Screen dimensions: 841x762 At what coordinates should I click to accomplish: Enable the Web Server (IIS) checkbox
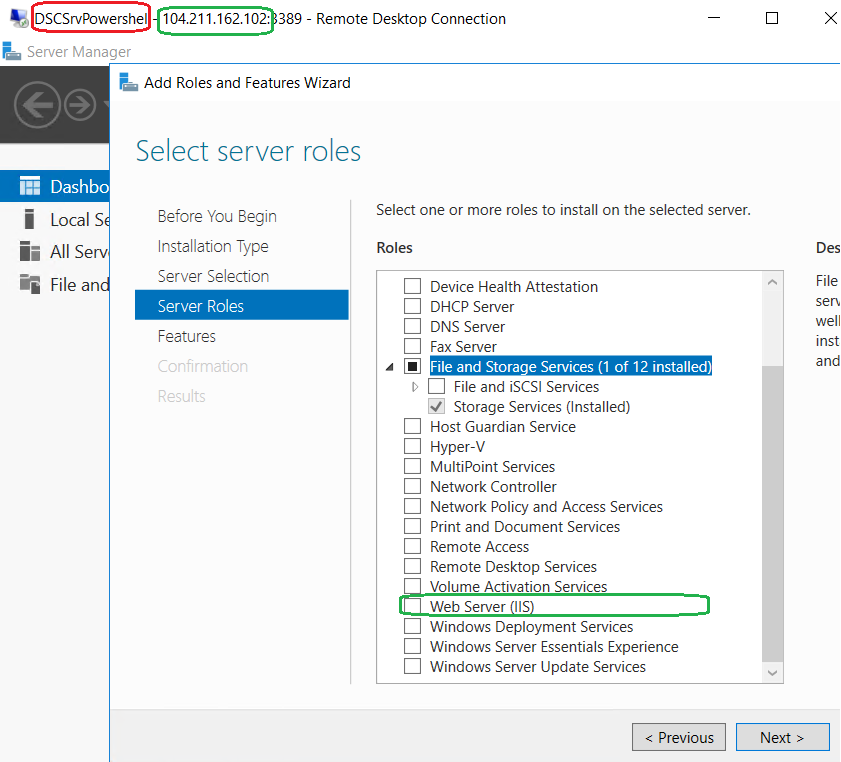pyautogui.click(x=412, y=606)
